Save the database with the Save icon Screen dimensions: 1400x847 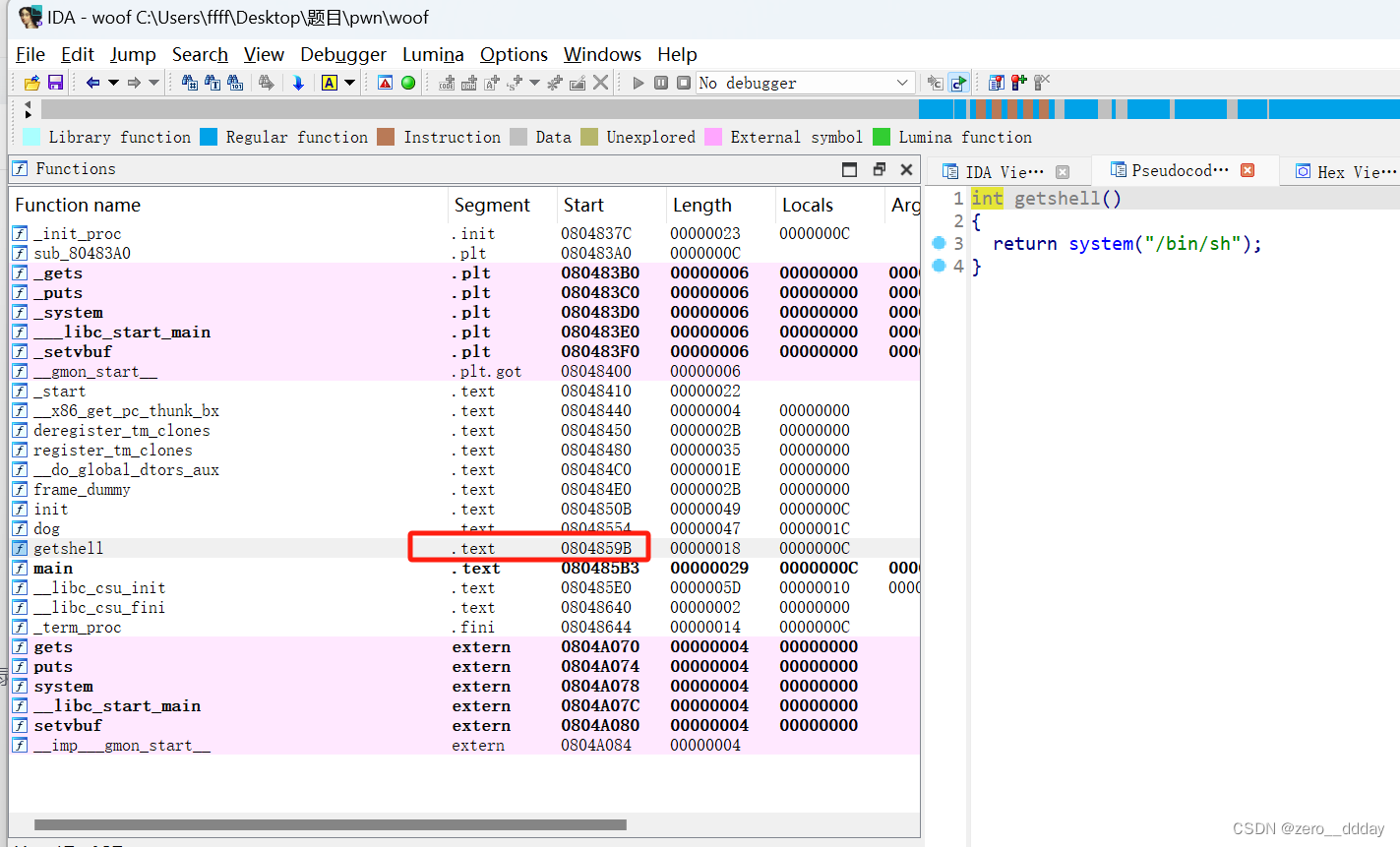55,83
